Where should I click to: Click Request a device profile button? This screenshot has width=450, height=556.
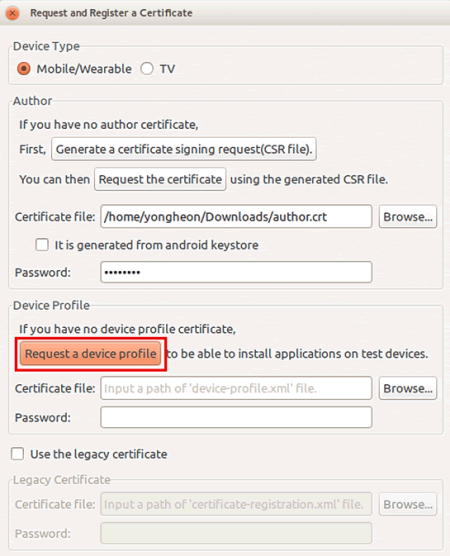tap(91, 354)
